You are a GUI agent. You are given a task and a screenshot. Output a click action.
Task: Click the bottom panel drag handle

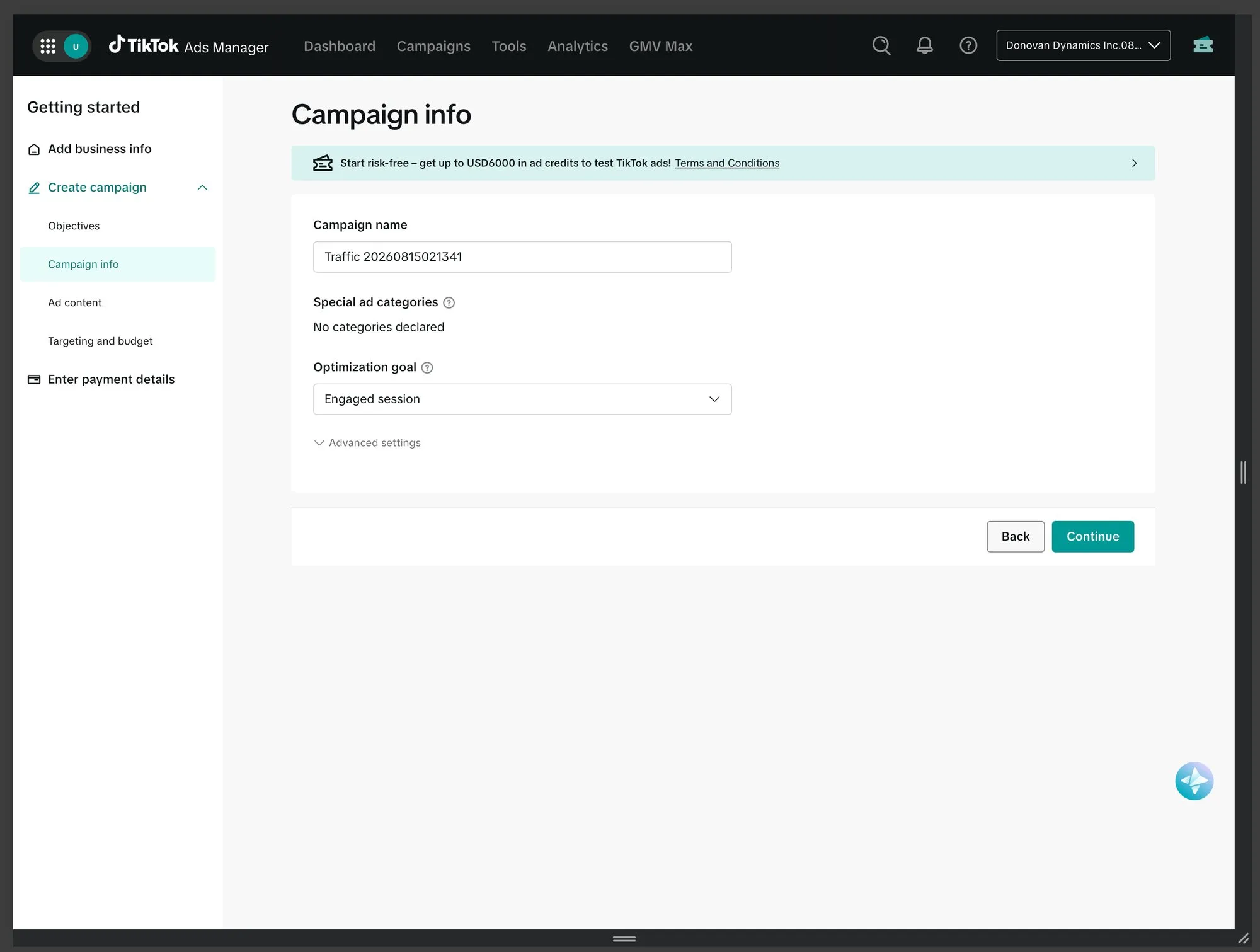coord(624,938)
